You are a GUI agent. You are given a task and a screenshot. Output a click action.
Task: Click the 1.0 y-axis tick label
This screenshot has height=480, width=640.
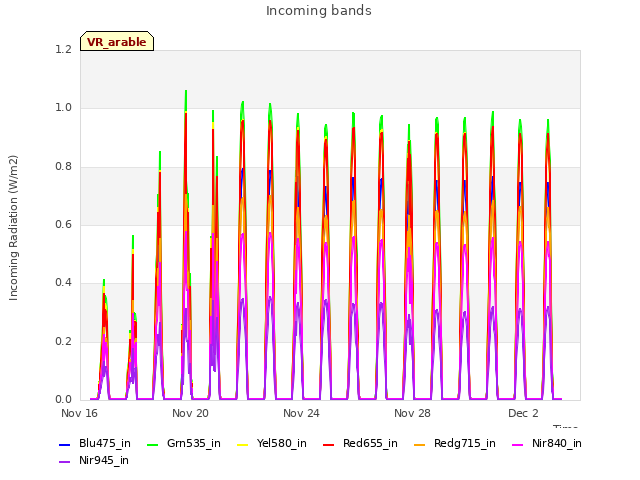(x=63, y=108)
